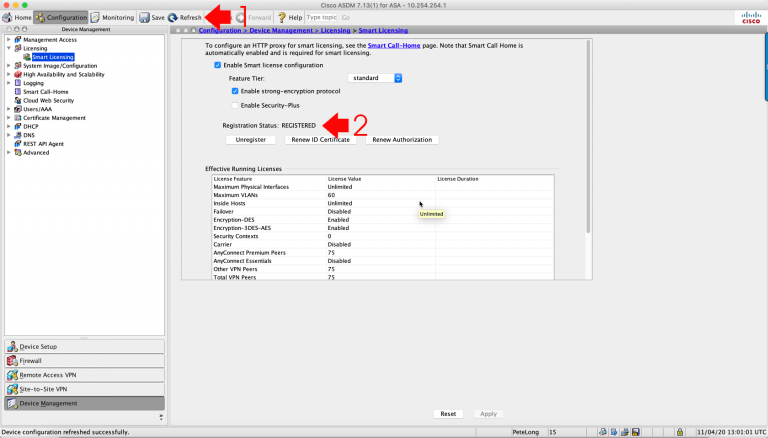
Task: Click the REST API Agent icon
Action: [x=18, y=144]
